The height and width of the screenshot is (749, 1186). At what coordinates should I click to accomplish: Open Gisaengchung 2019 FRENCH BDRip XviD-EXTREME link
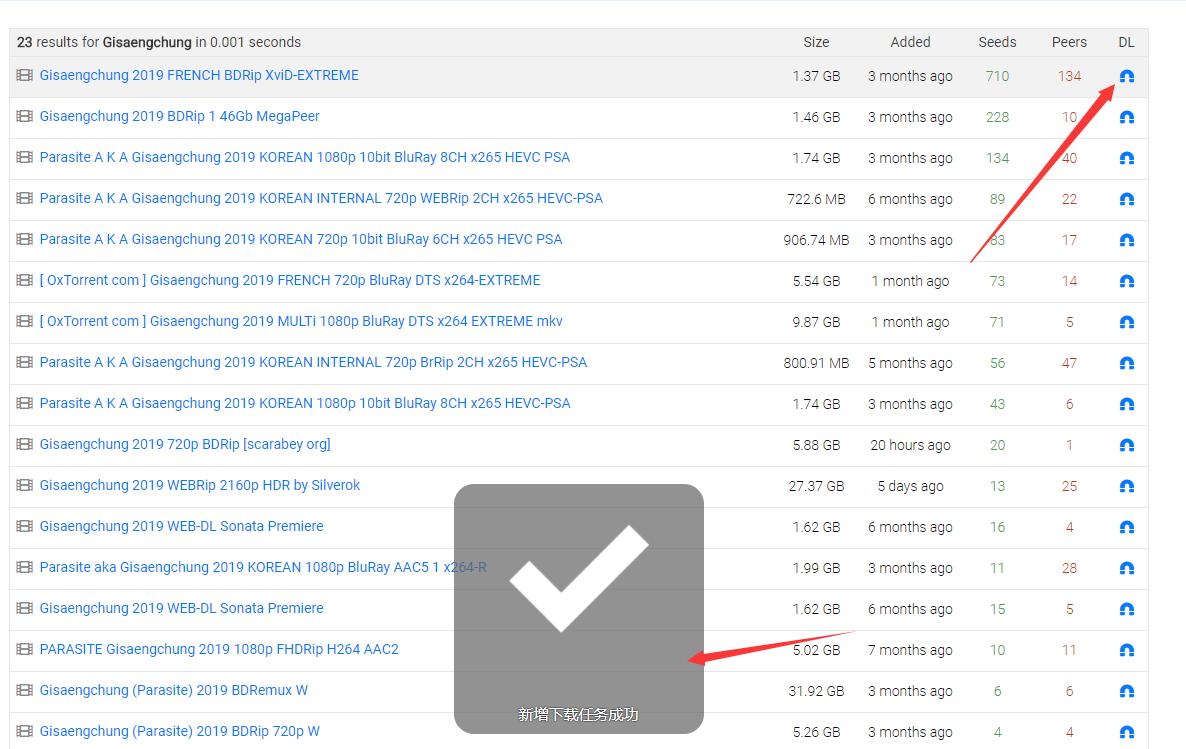coord(199,75)
